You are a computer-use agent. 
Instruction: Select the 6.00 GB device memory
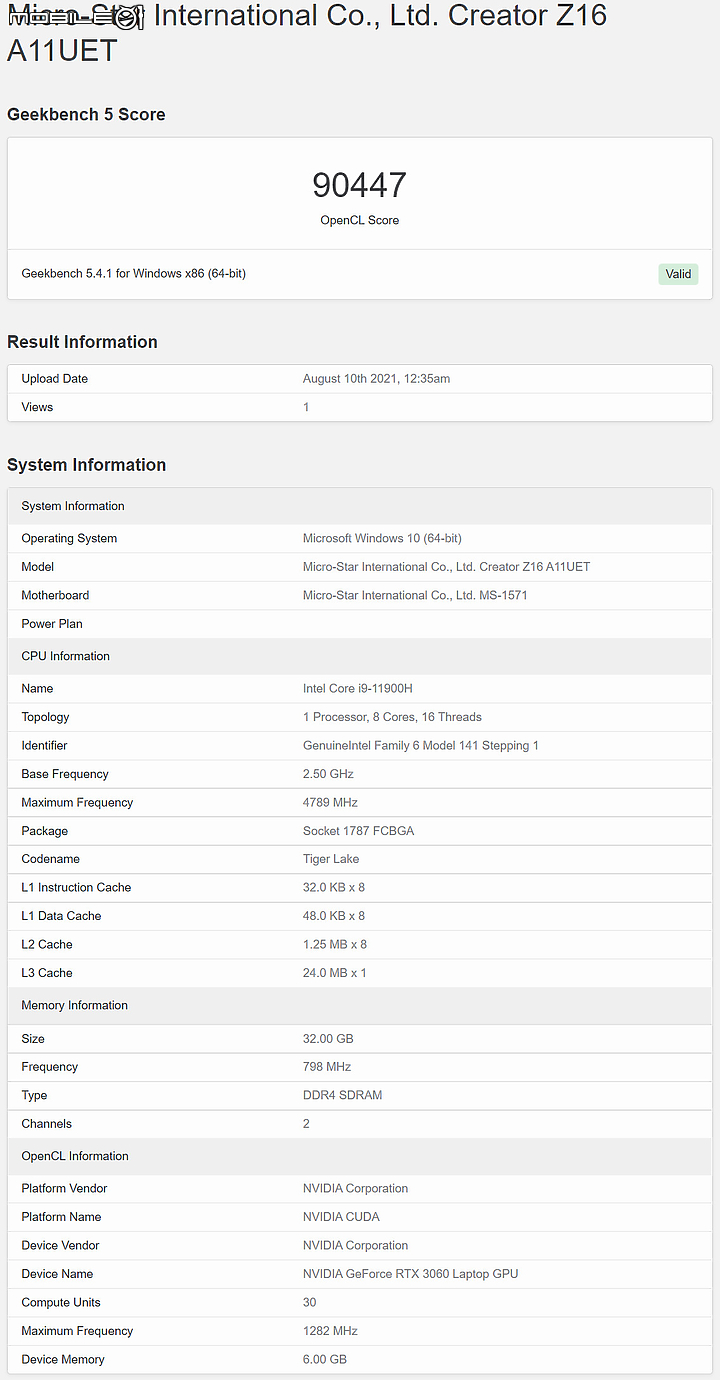pos(325,1360)
